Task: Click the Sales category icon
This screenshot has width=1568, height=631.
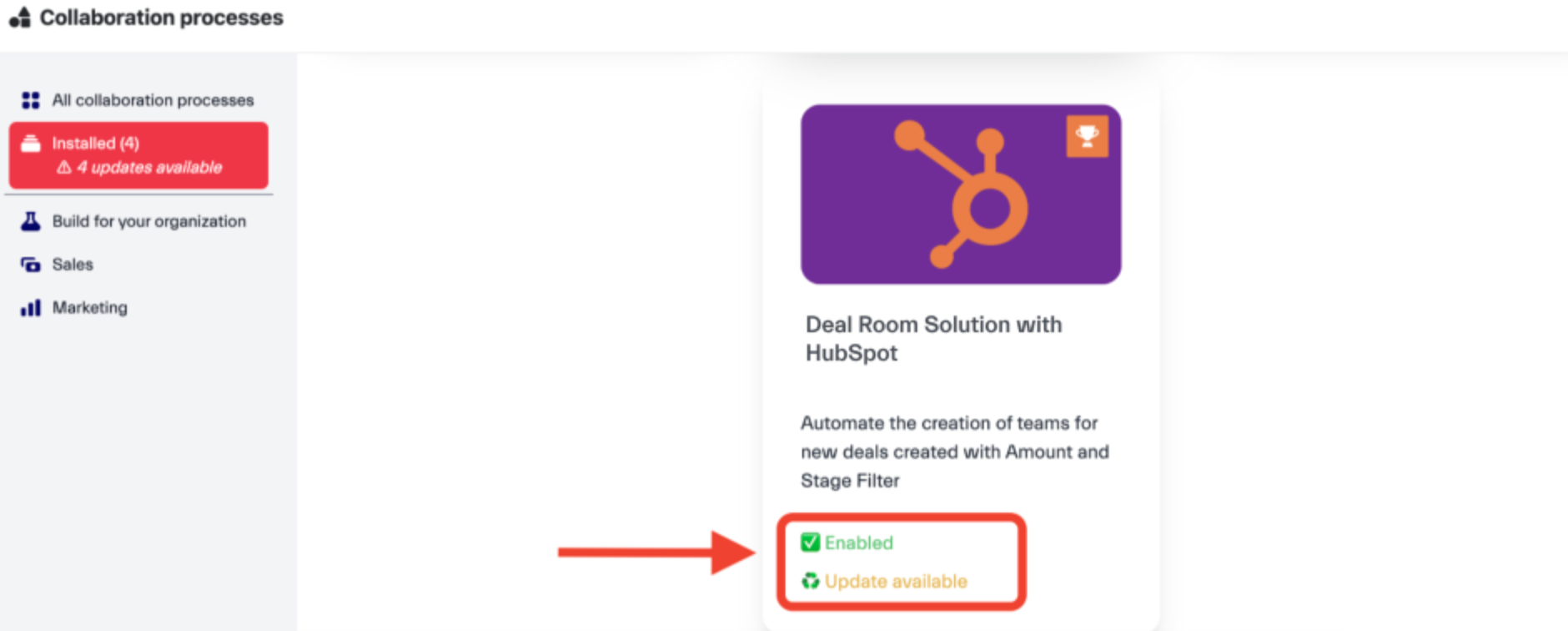Action: [x=31, y=265]
